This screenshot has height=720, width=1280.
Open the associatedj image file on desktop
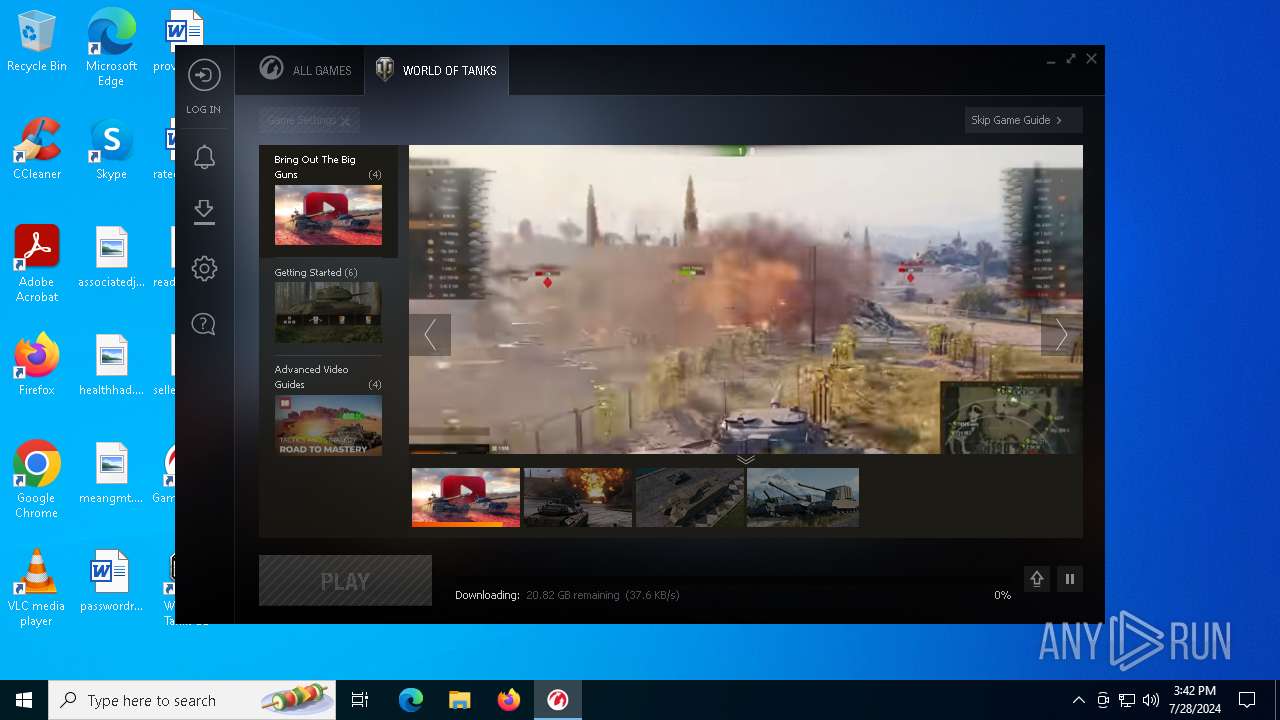click(x=111, y=257)
